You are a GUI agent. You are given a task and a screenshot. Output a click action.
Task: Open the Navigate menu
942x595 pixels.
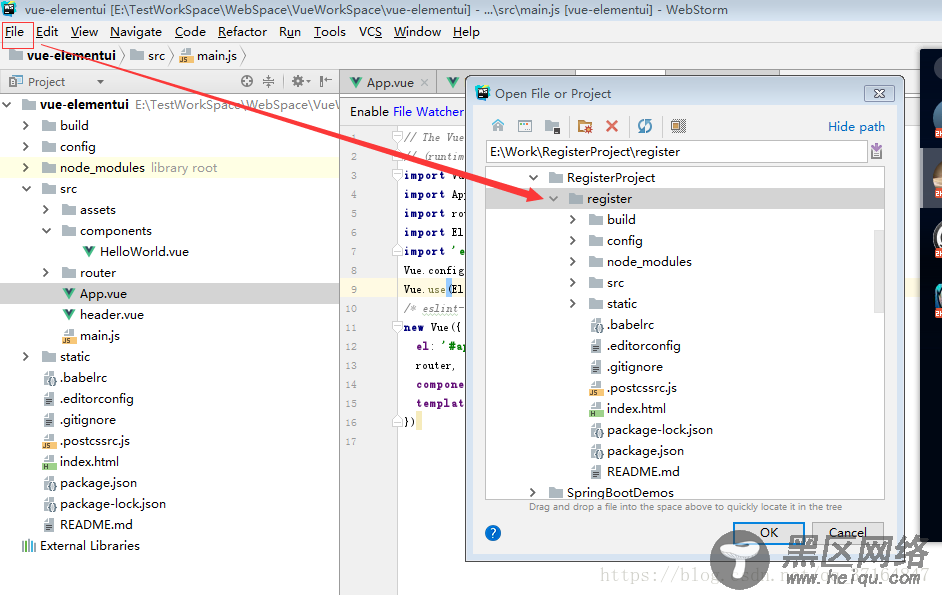pos(136,32)
